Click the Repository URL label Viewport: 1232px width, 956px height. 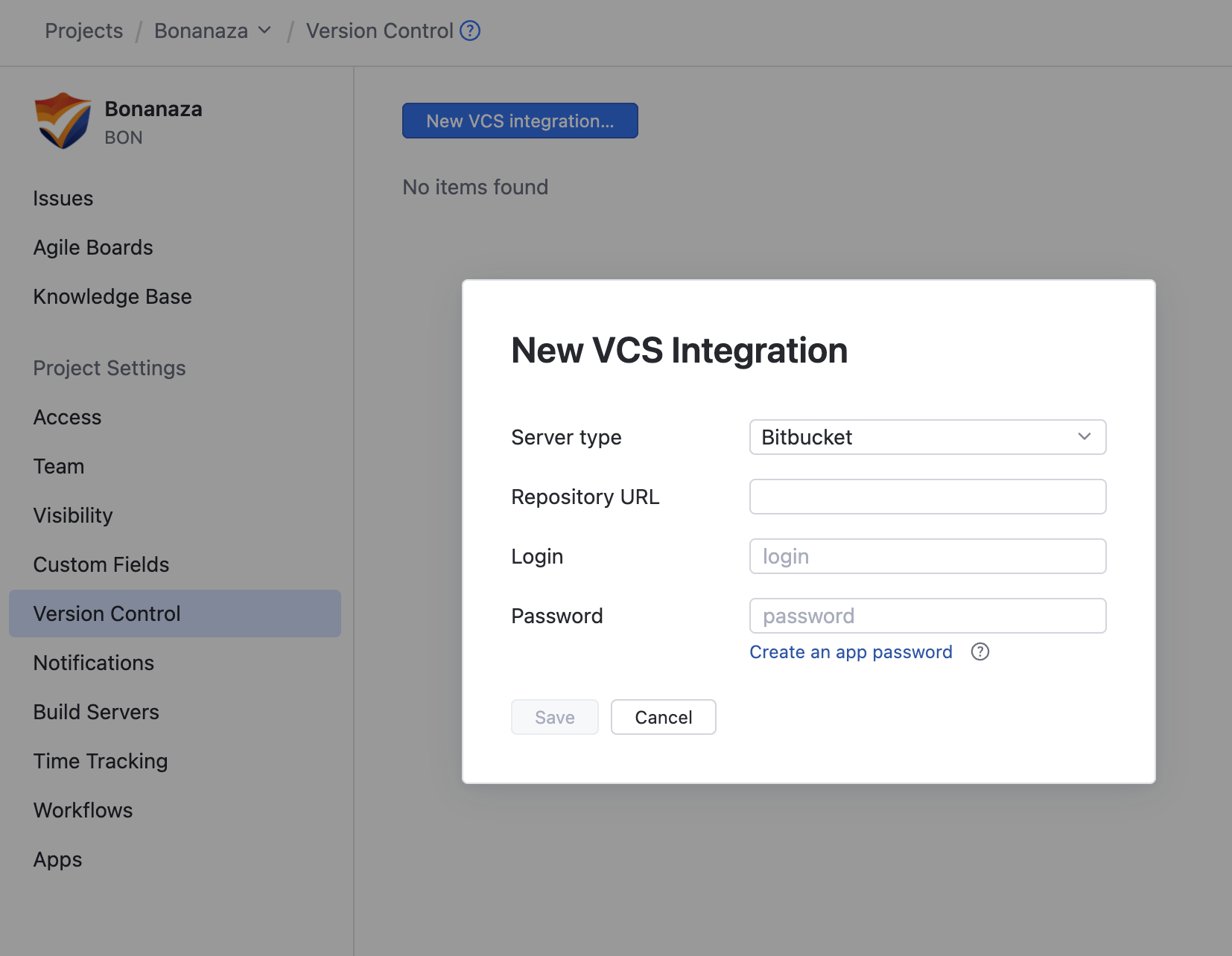pyautogui.click(x=585, y=497)
